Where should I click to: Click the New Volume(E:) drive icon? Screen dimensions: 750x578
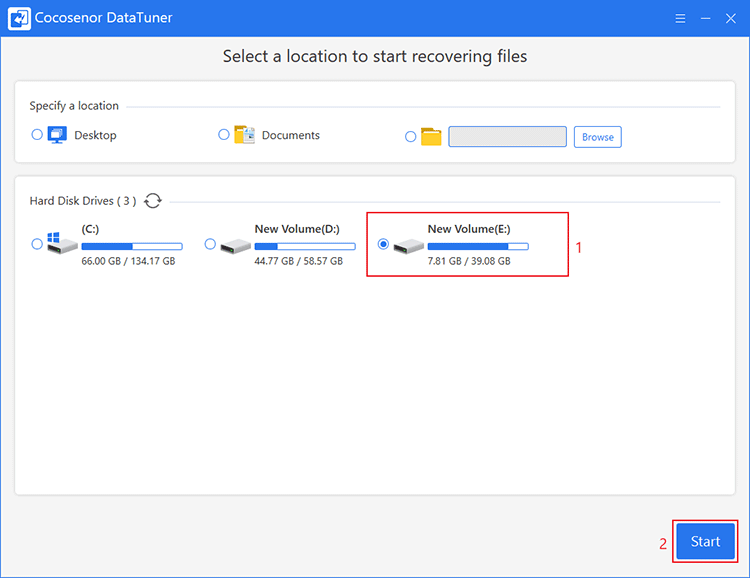(408, 246)
